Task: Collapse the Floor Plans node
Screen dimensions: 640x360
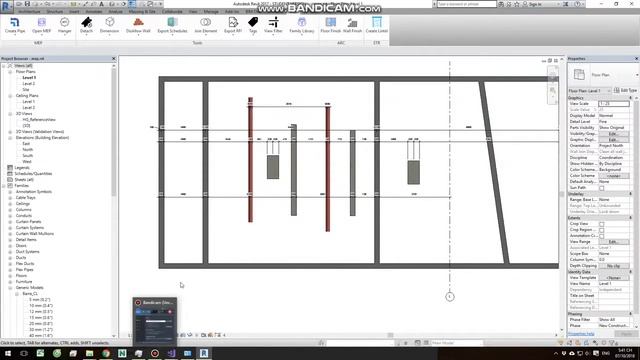Action: coord(10,72)
